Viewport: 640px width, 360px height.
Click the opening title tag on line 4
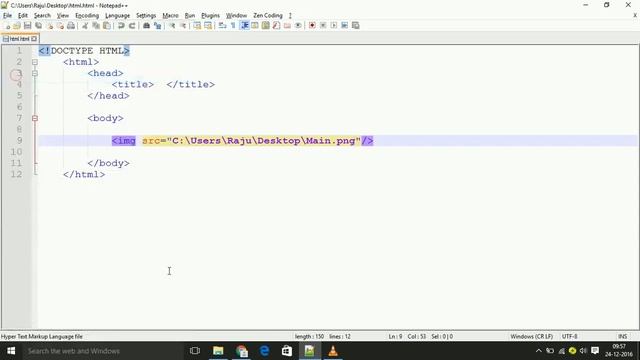133,84
